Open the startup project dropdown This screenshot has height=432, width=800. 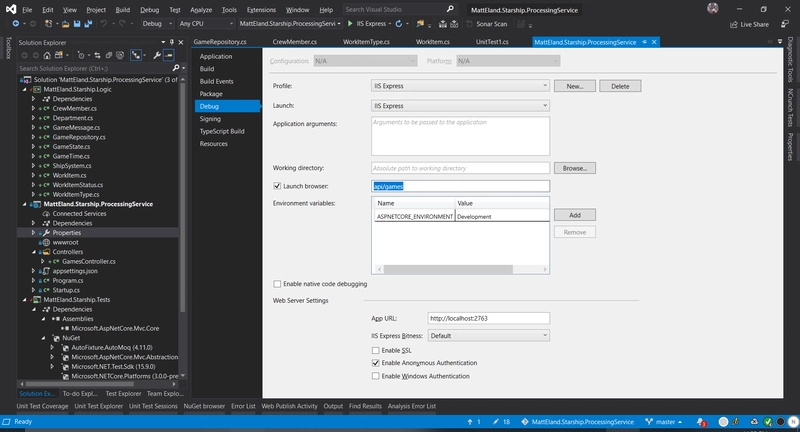tap(290, 23)
